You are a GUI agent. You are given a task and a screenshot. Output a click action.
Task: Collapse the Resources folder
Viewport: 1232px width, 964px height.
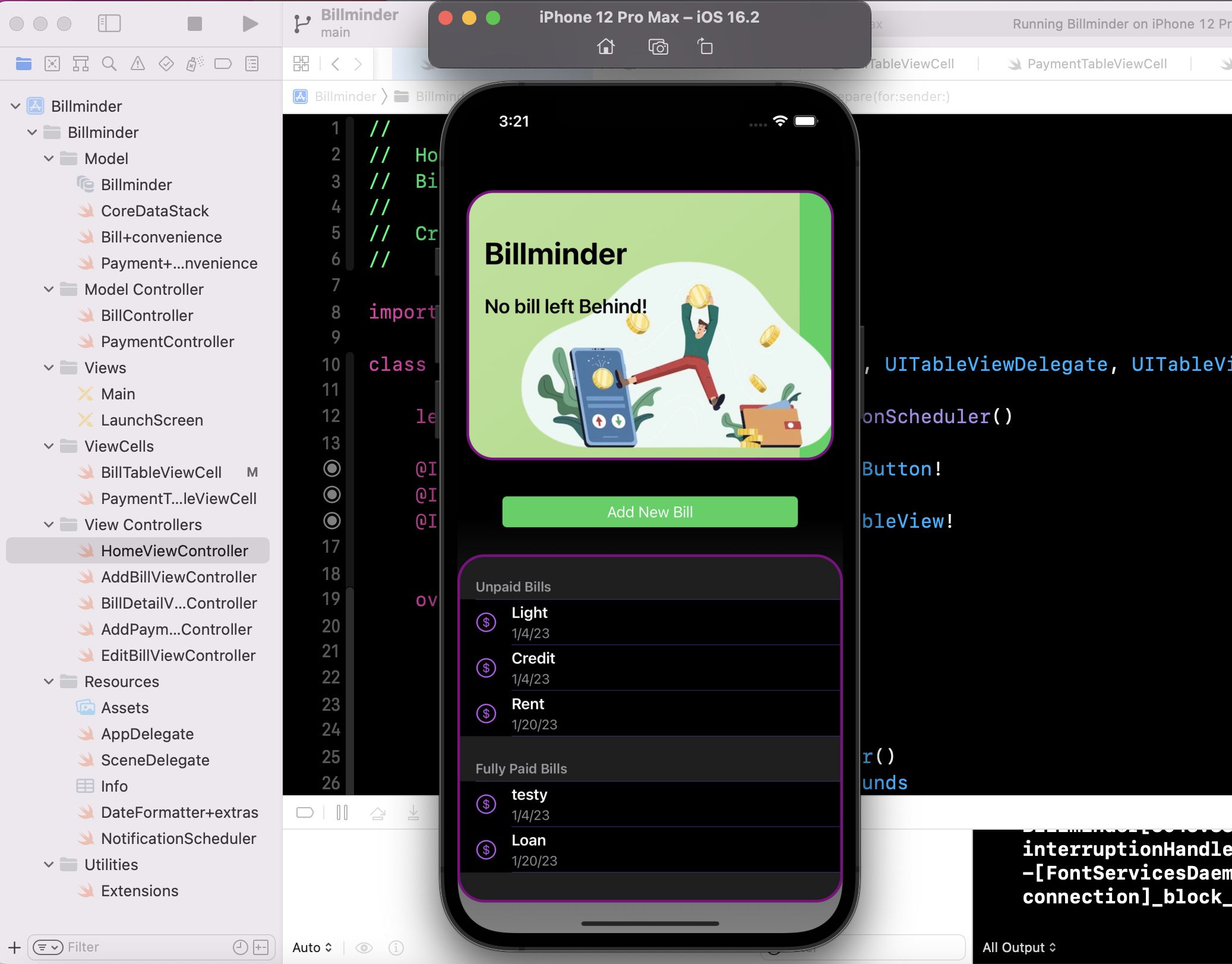point(49,682)
